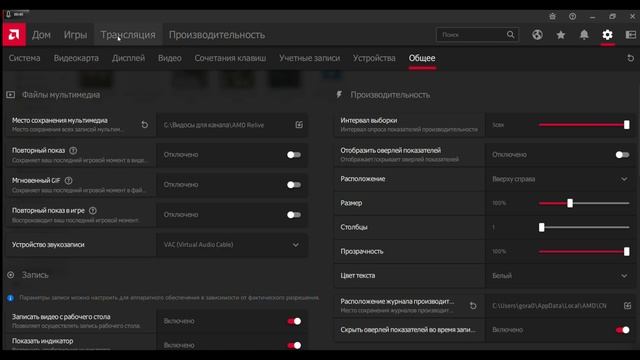640x360 pixels.
Task: Open the help question mark icon in title bar
Action: (572, 16)
